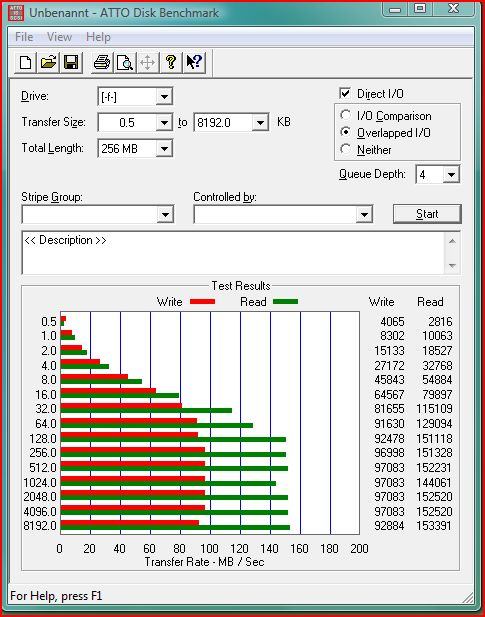Click the read value 2816
The image size is (485, 617).
tap(440, 321)
